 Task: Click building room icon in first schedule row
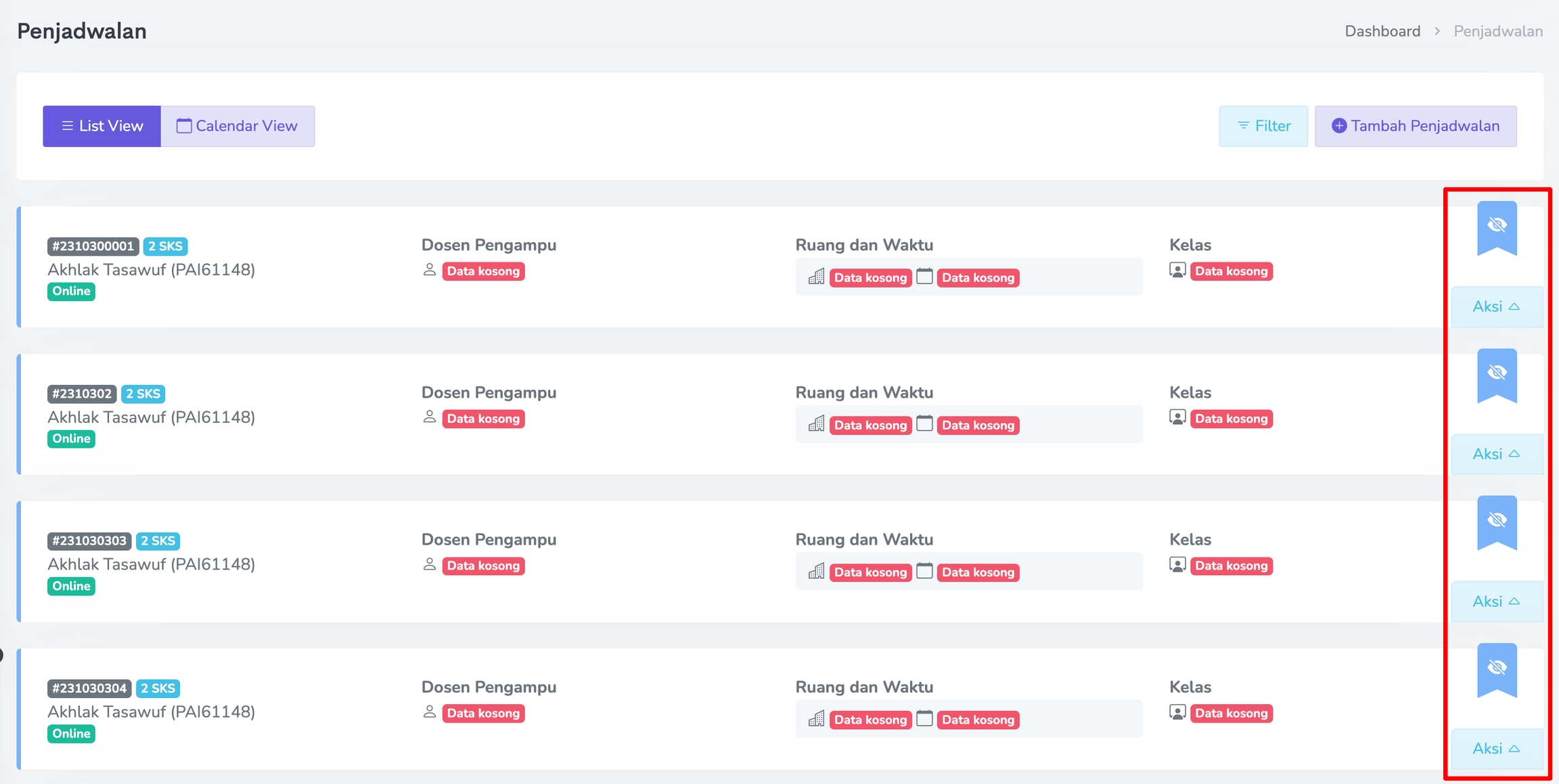tap(816, 277)
